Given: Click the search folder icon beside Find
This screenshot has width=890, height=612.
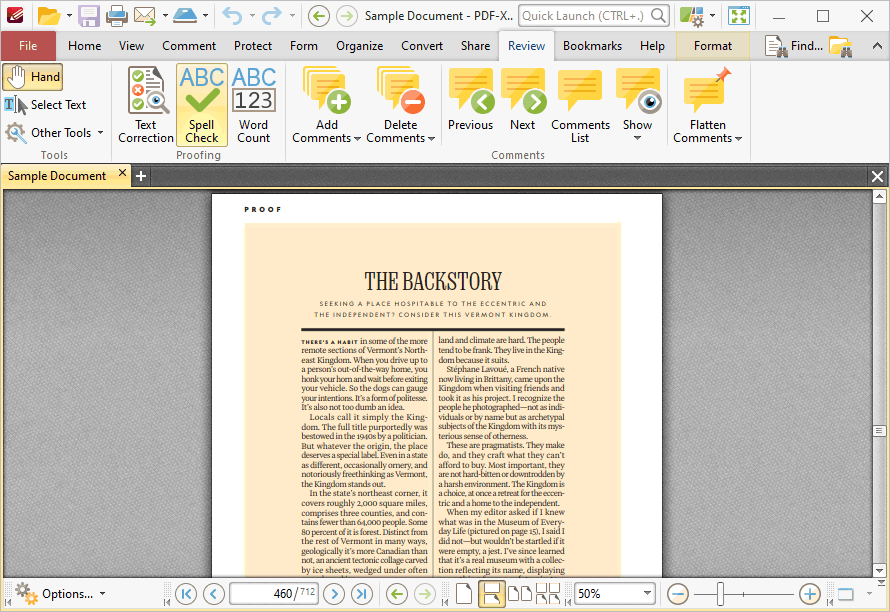Looking at the screenshot, I should (840, 46).
